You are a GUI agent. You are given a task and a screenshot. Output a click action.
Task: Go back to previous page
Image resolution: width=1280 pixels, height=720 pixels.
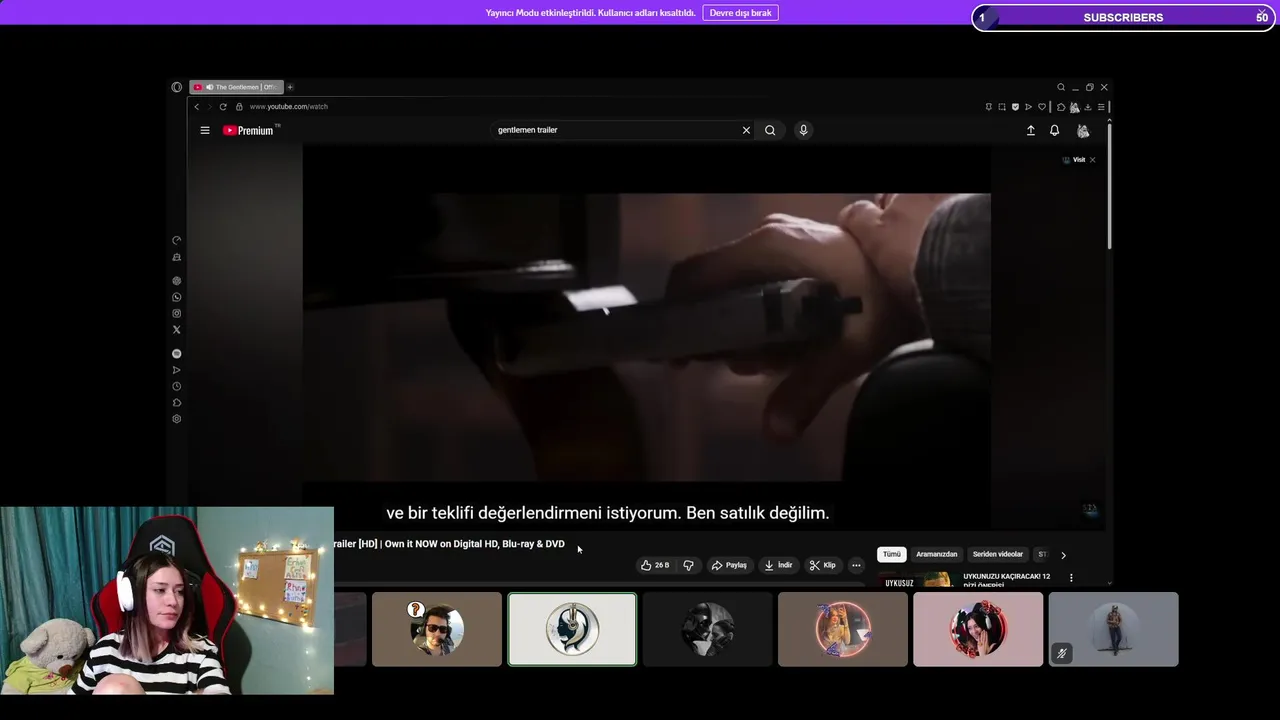pos(197,107)
